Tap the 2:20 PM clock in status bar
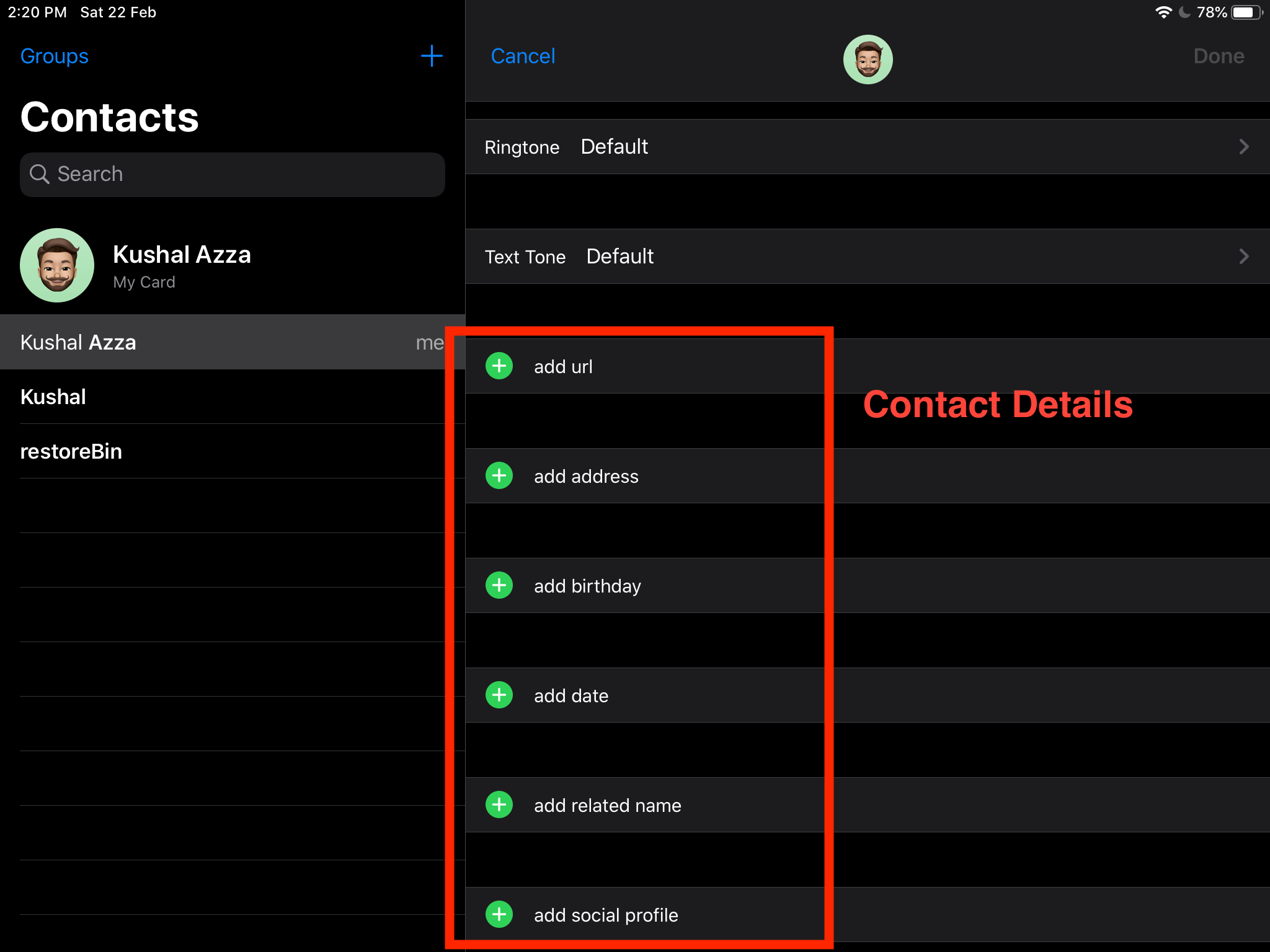The height and width of the screenshot is (952, 1270). tap(37, 12)
